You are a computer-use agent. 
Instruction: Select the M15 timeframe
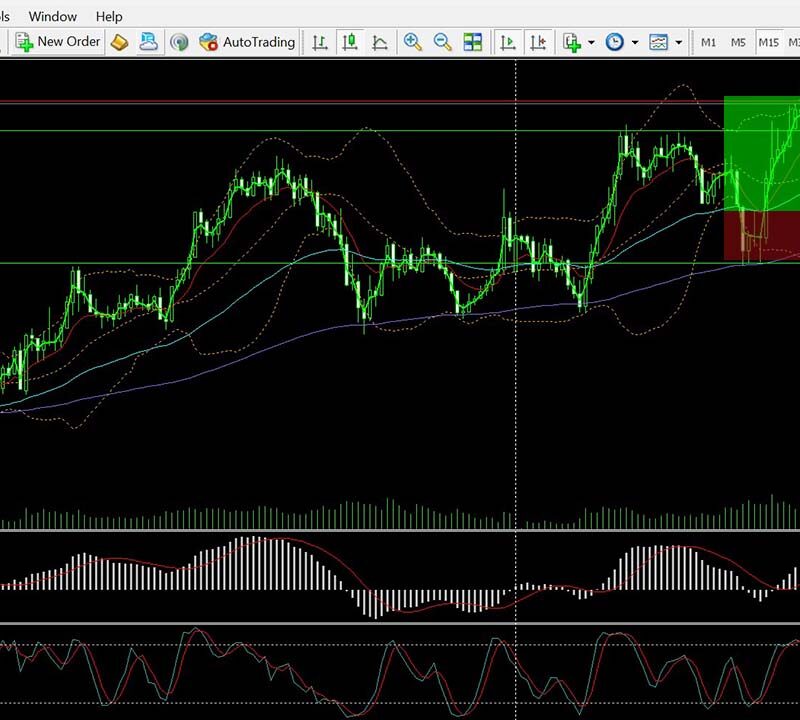(768, 42)
